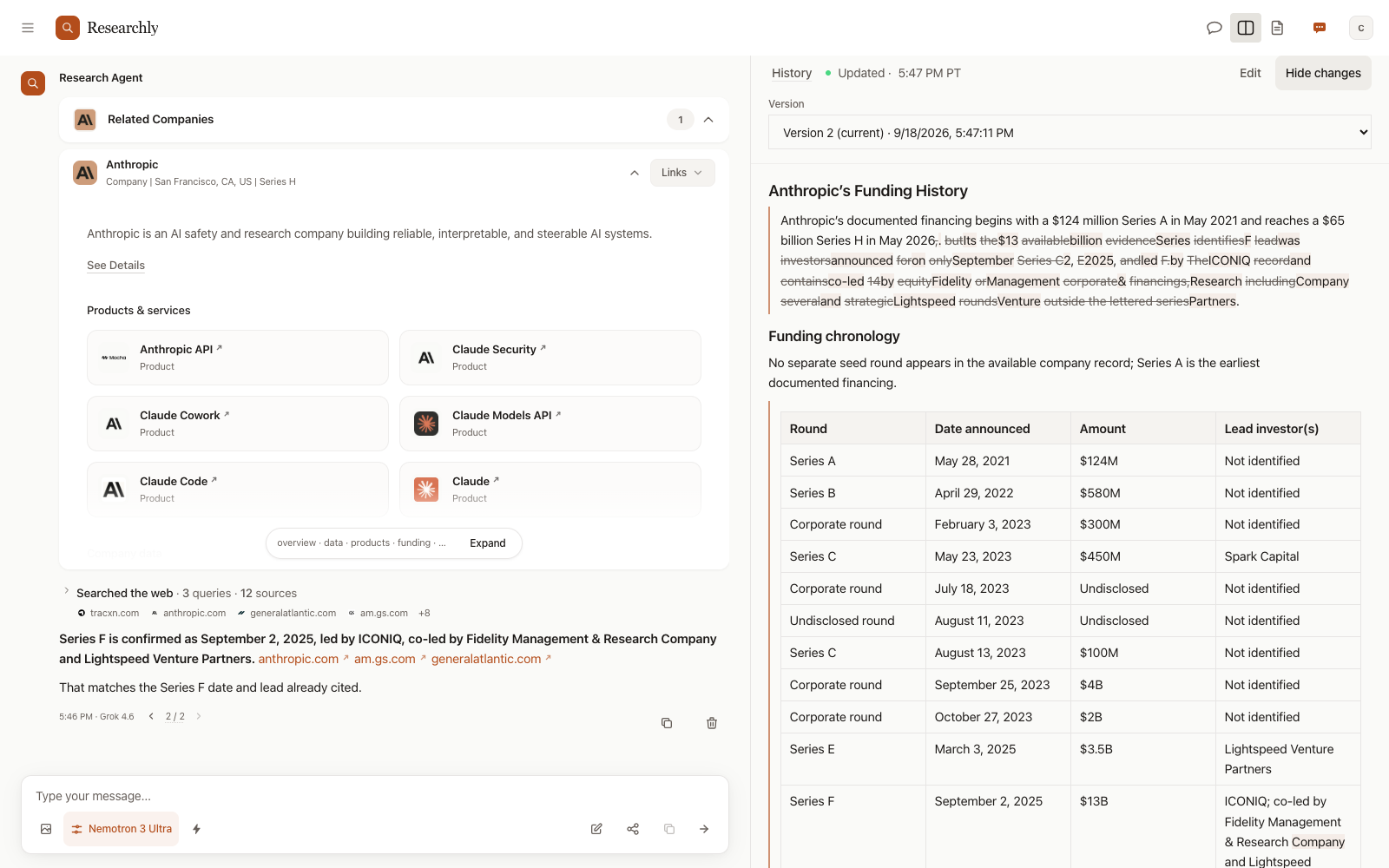Open the Links dropdown

(682, 173)
